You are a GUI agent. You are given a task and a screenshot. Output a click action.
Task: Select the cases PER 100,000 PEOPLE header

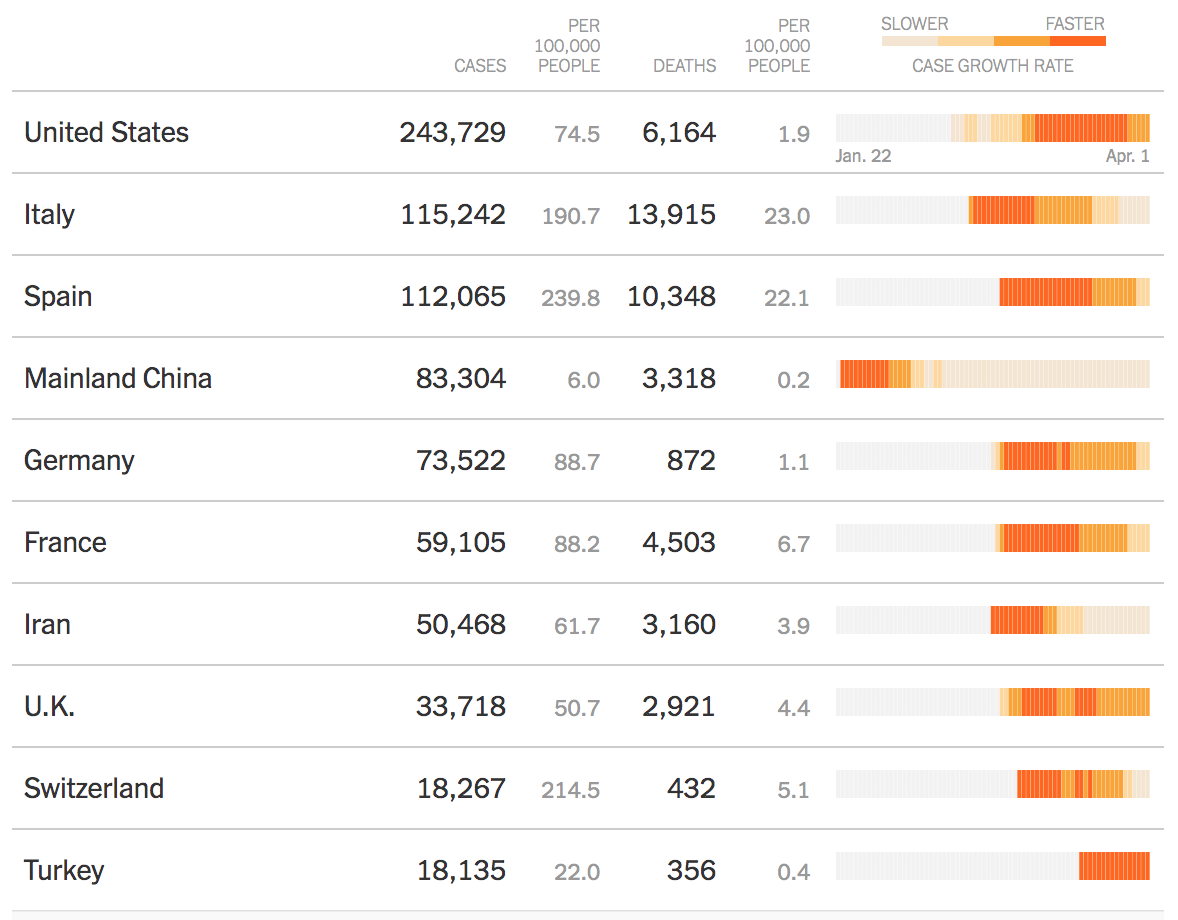pyautogui.click(x=569, y=46)
